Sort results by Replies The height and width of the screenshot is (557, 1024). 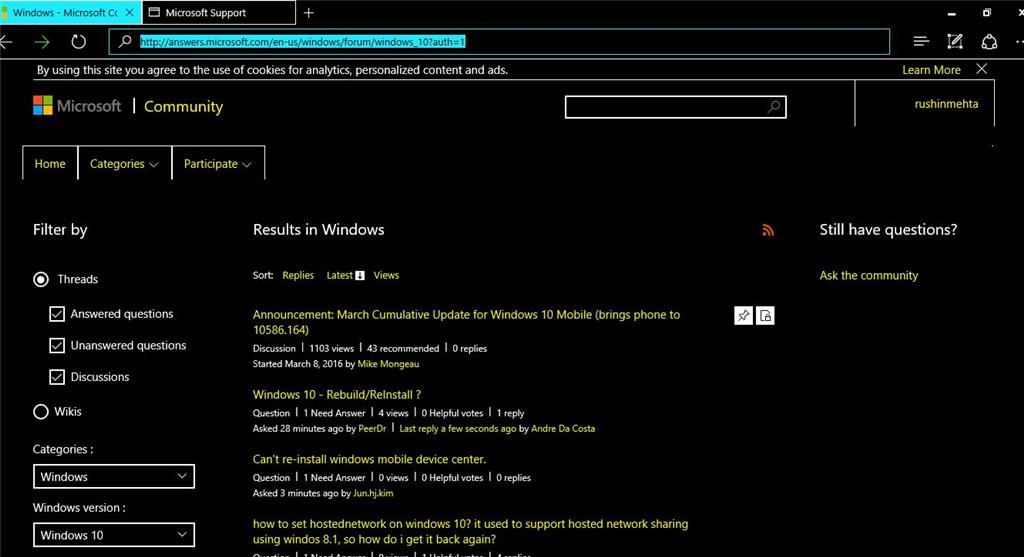pyautogui.click(x=298, y=276)
